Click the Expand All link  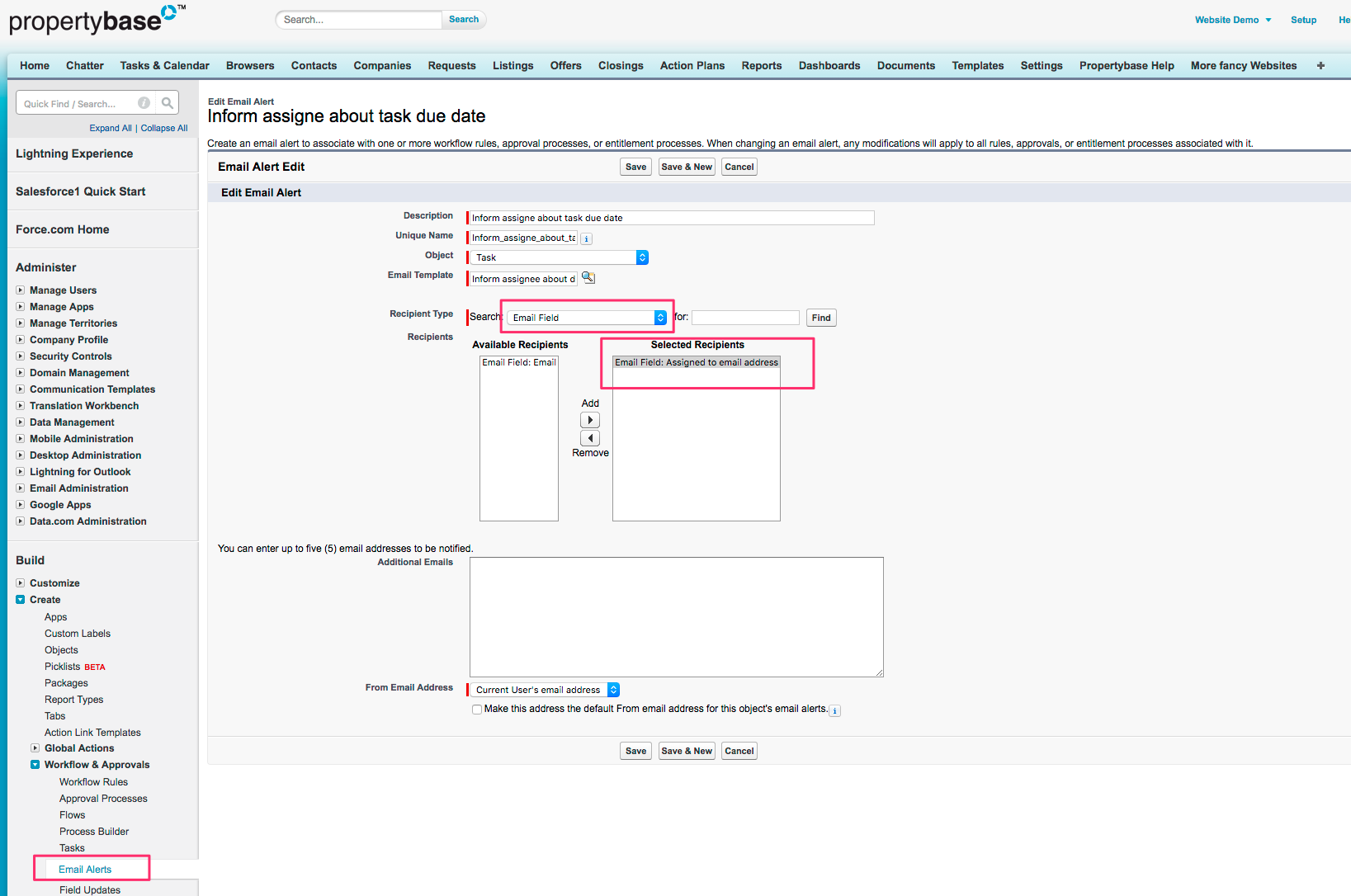pos(111,128)
